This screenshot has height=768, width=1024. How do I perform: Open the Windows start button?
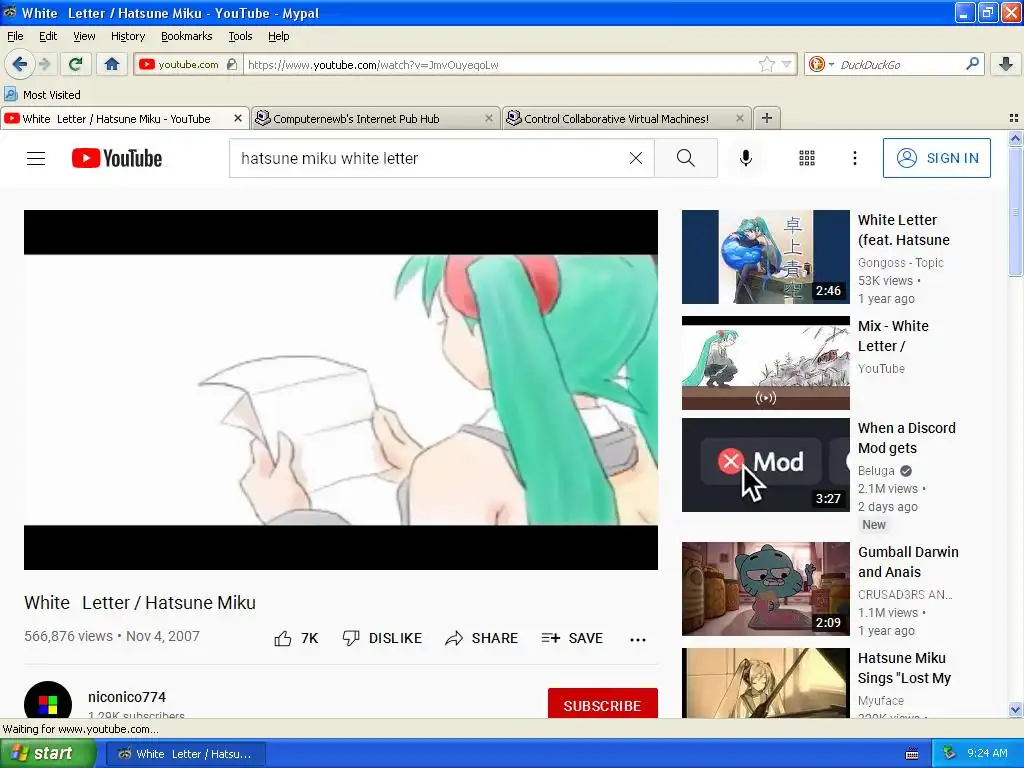click(48, 754)
